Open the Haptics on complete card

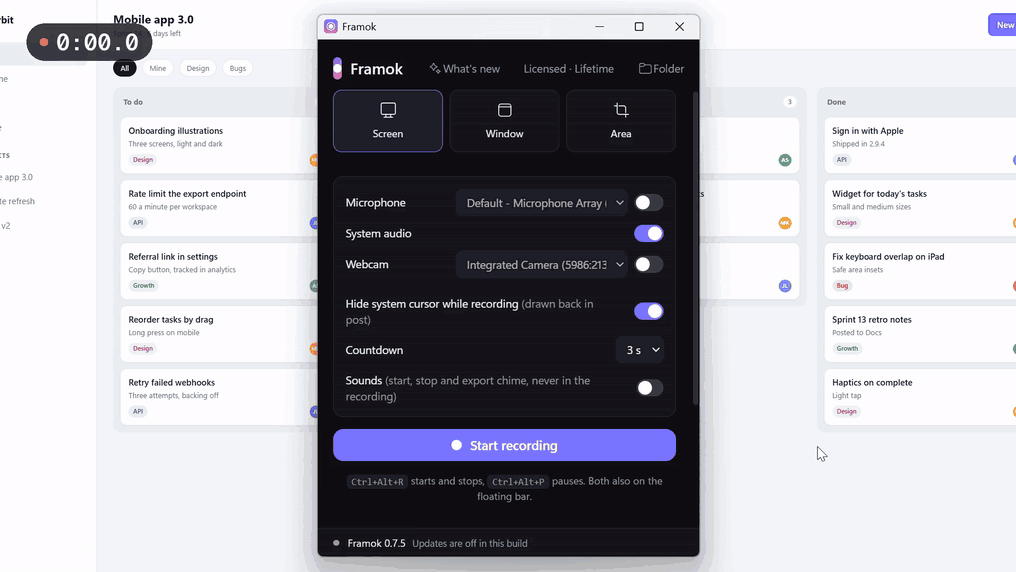click(920, 396)
